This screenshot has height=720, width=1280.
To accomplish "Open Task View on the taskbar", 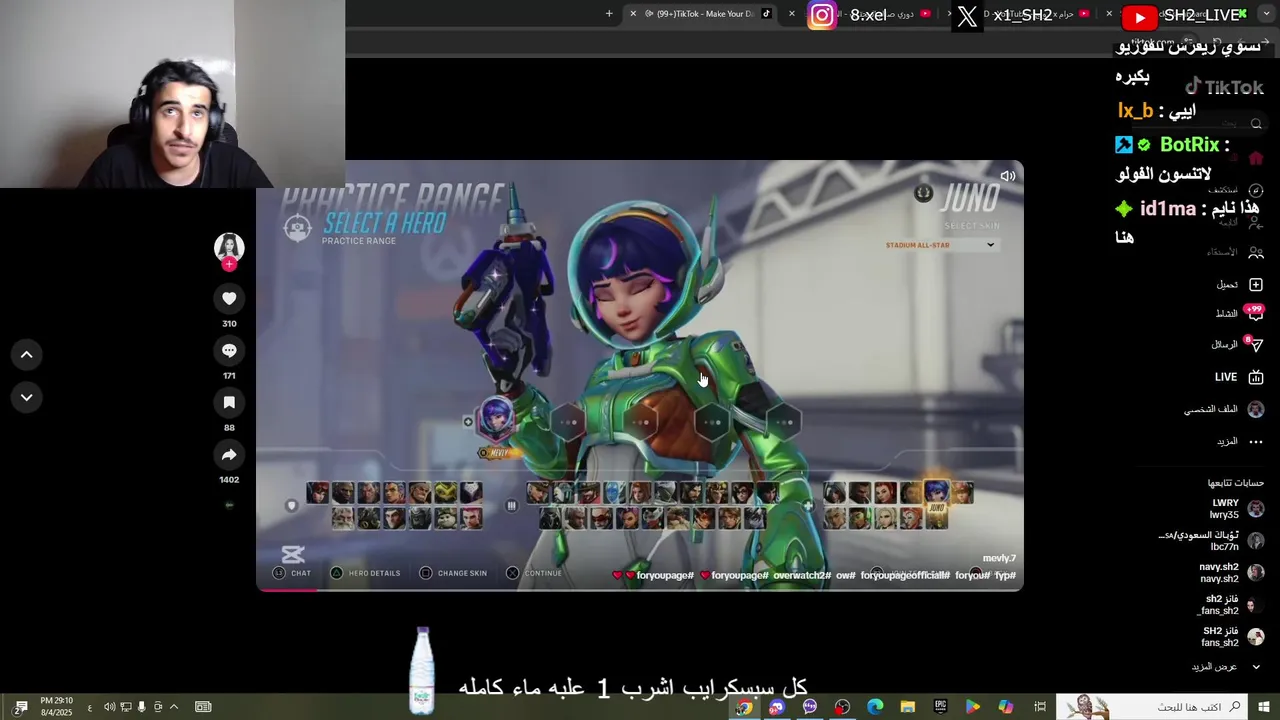I will pos(1040,707).
